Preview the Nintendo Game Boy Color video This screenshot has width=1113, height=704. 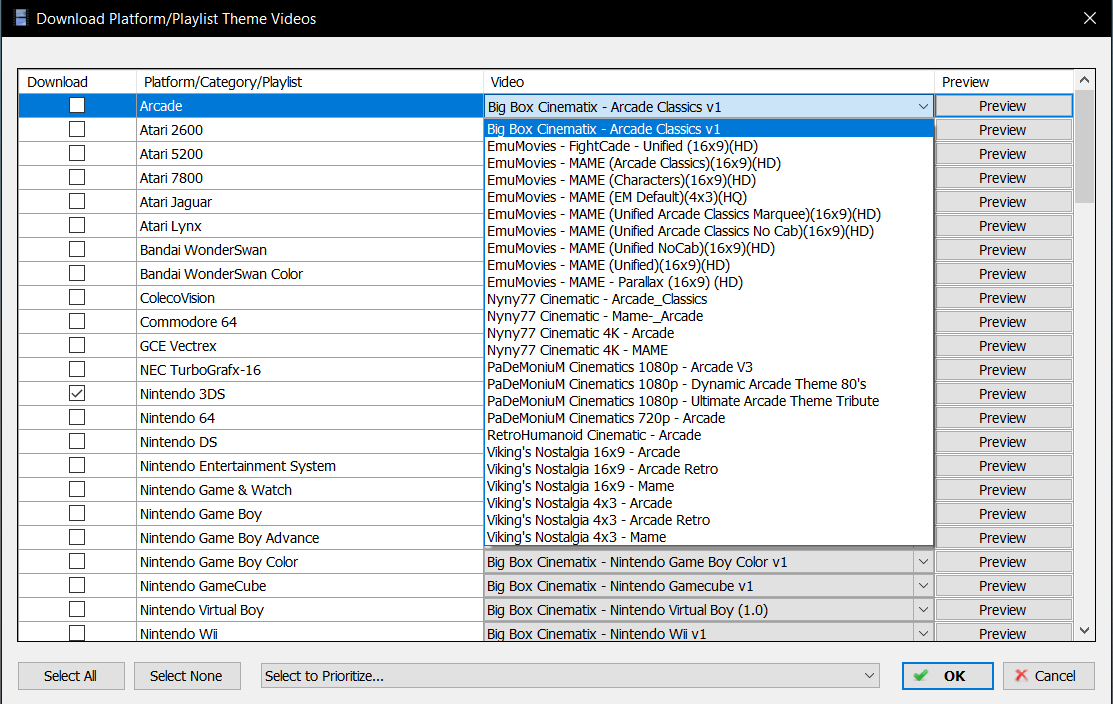1003,562
